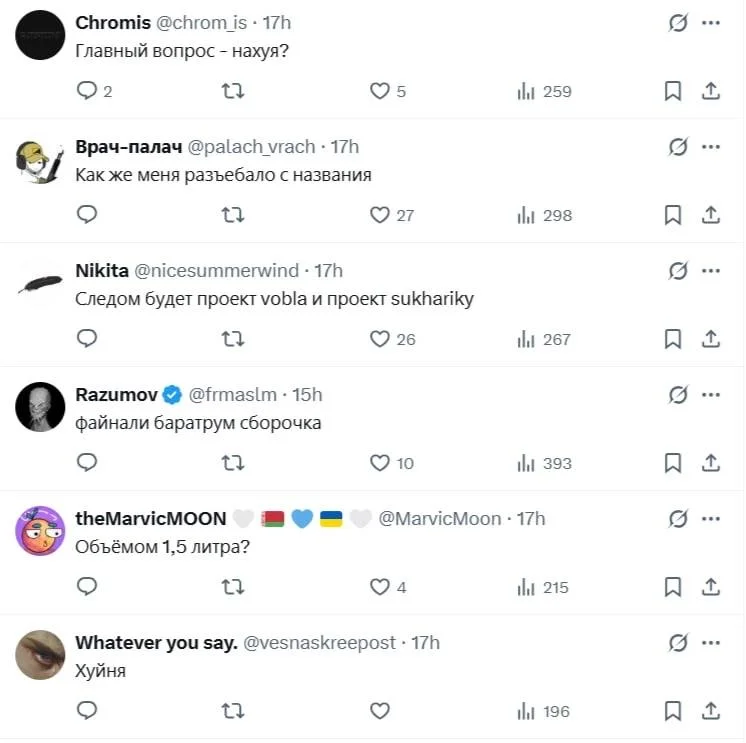Bookmark the Razumov tweet
The height and width of the screenshot is (743, 746).
pos(673,463)
